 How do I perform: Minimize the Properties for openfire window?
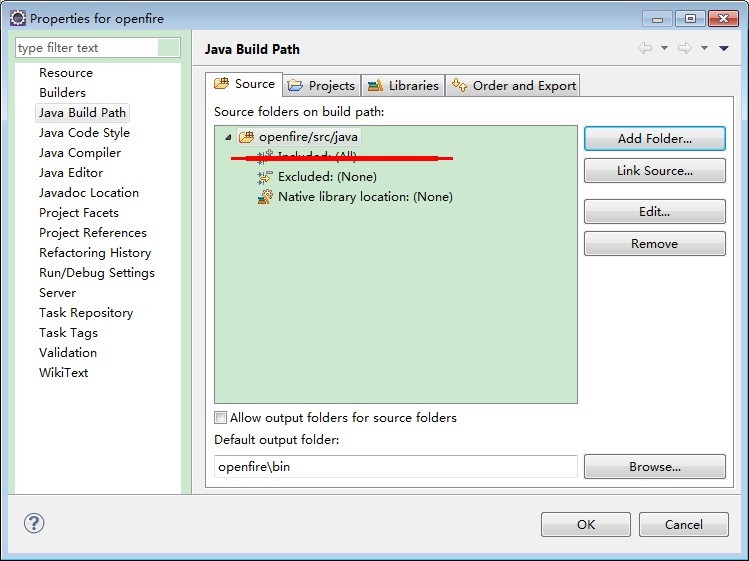click(x=657, y=19)
